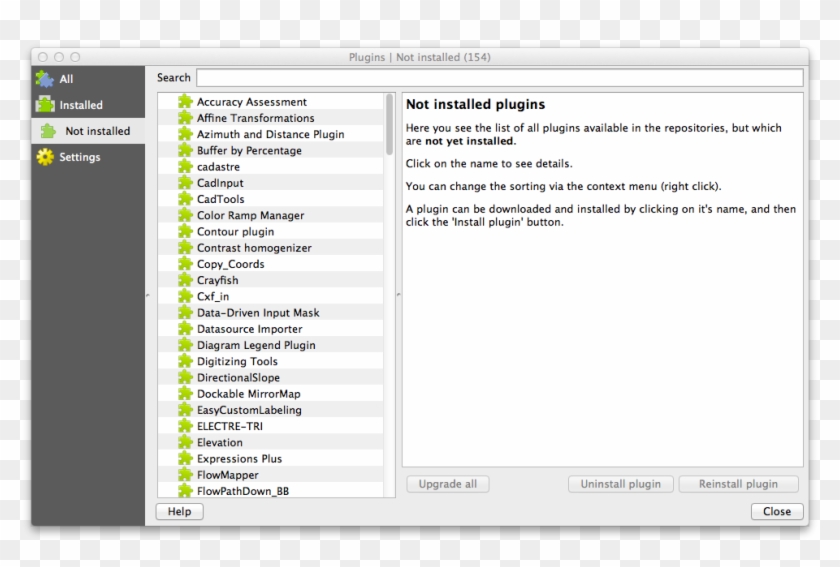Open the Settings tab
Viewport: 840px width, 567px height.
tap(88, 156)
